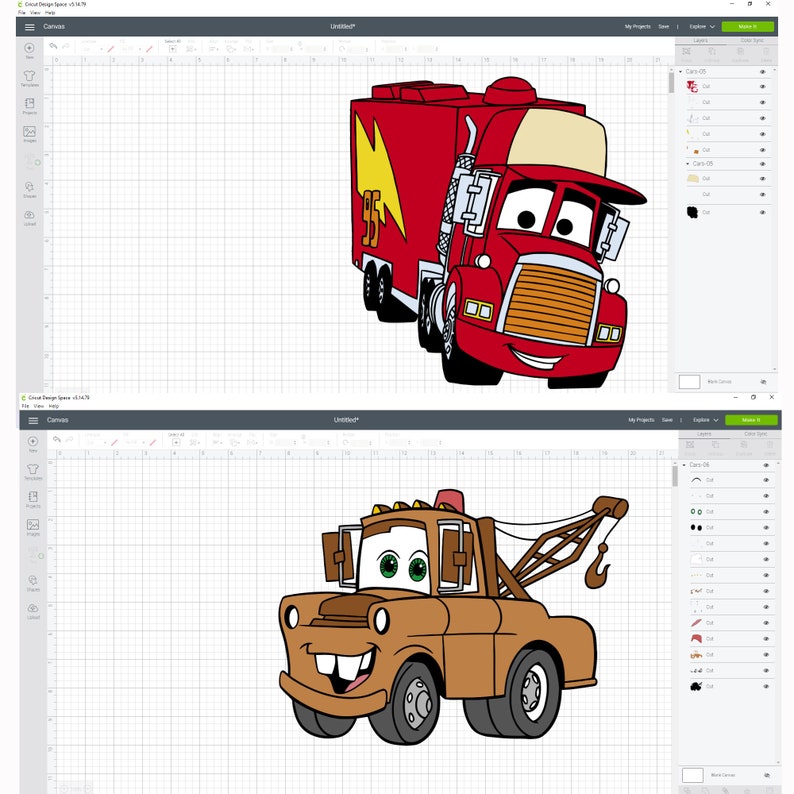The width and height of the screenshot is (794, 794).
Task: Open My Projects in the top window
Action: [638, 27]
